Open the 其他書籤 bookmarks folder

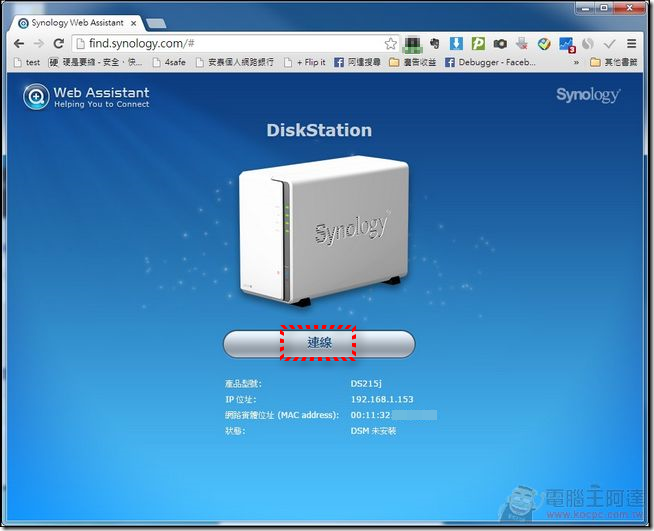point(614,63)
